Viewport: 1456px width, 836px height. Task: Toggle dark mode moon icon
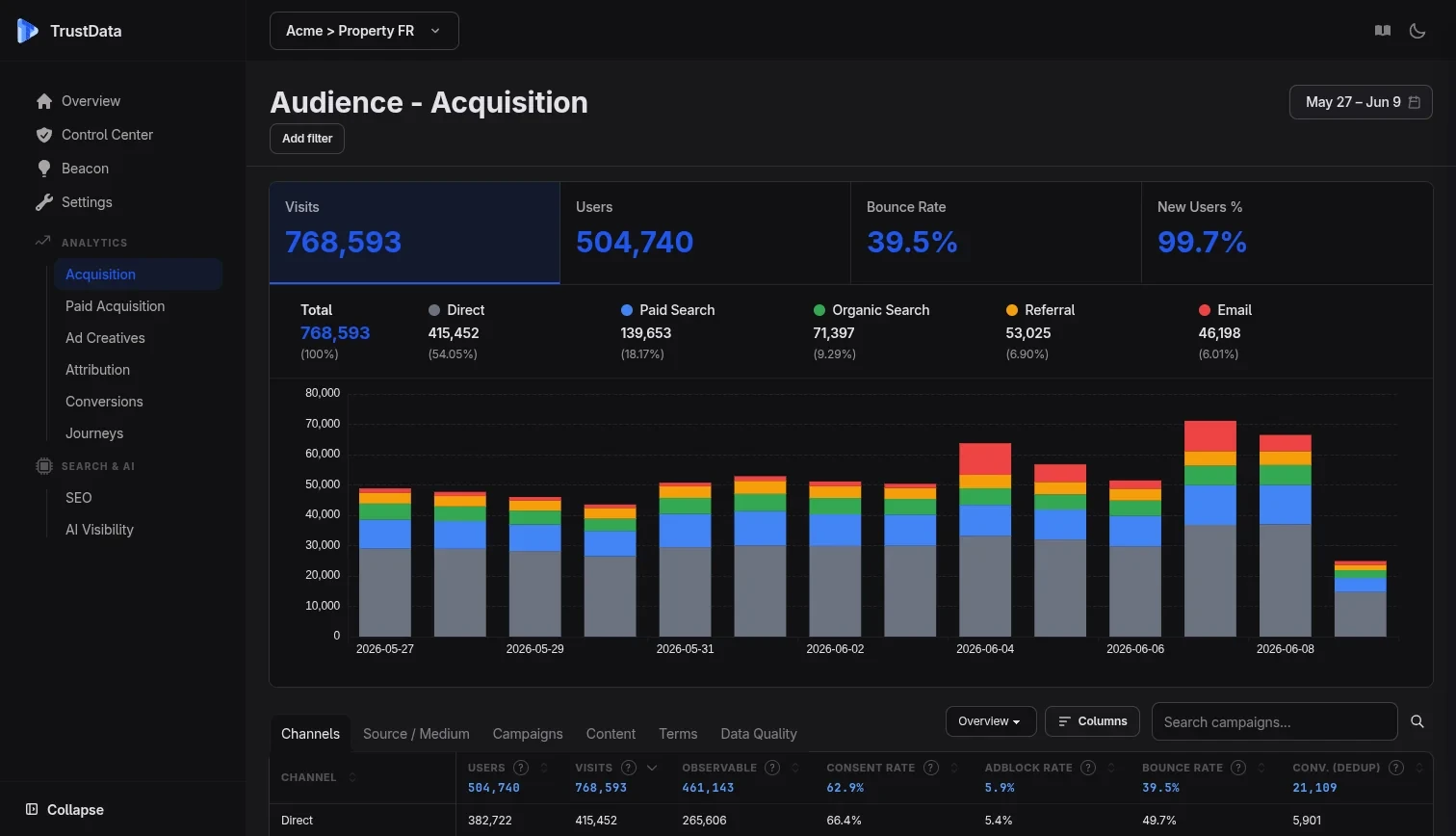tap(1417, 31)
